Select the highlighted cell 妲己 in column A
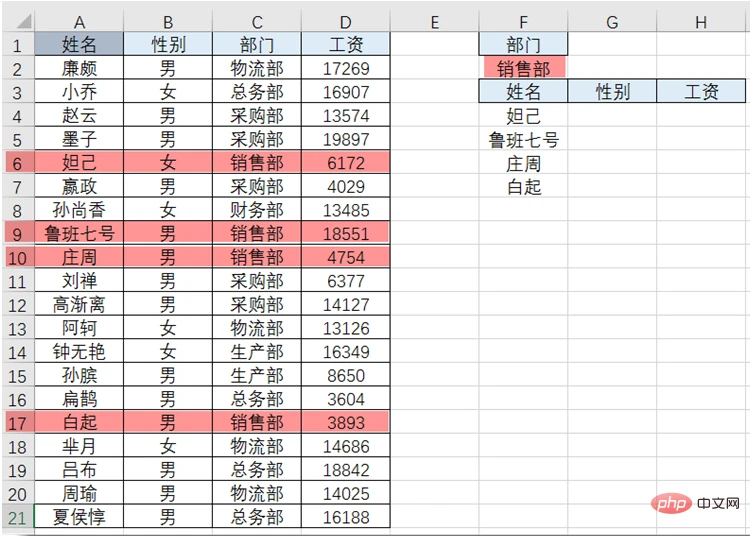 tap(79, 163)
